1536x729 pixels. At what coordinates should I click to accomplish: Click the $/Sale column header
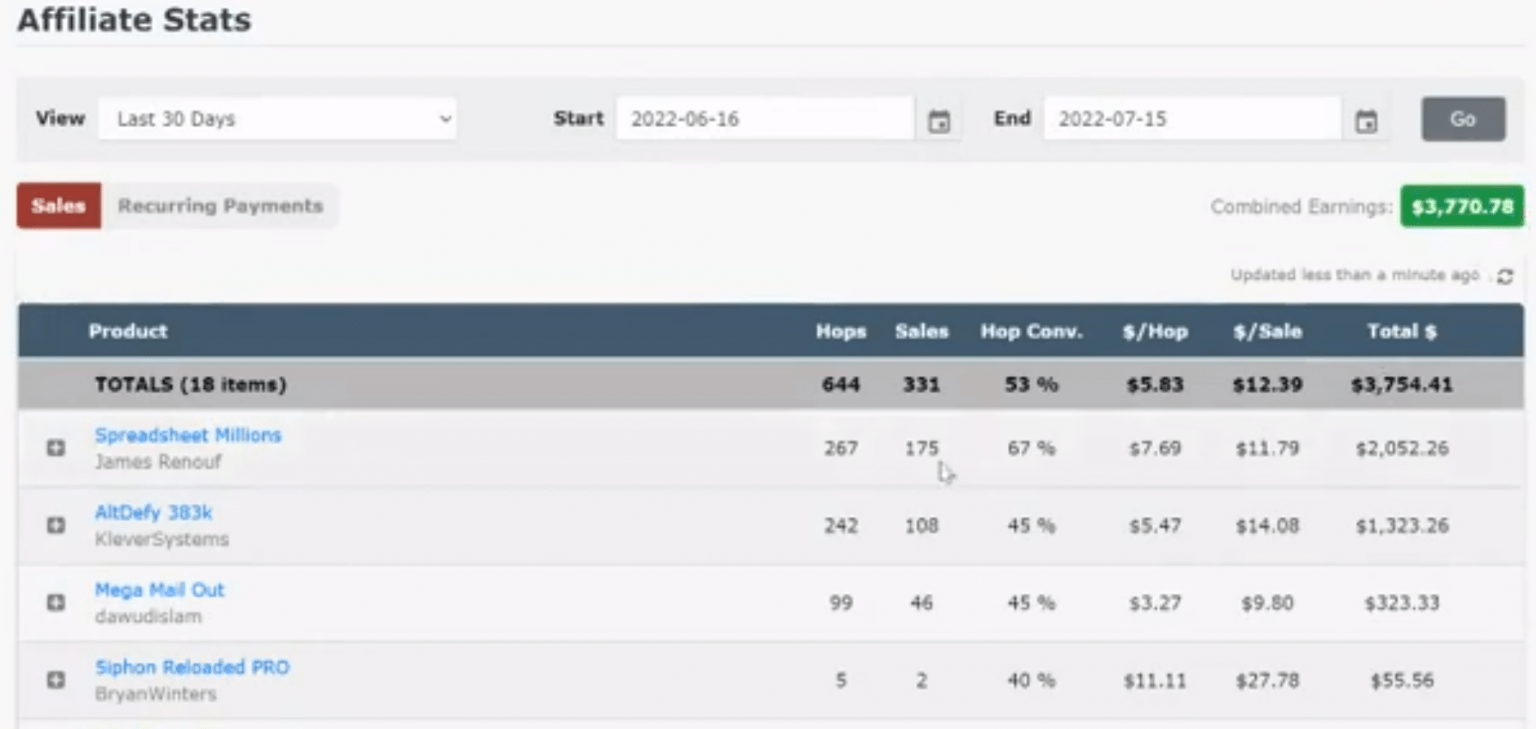1267,331
